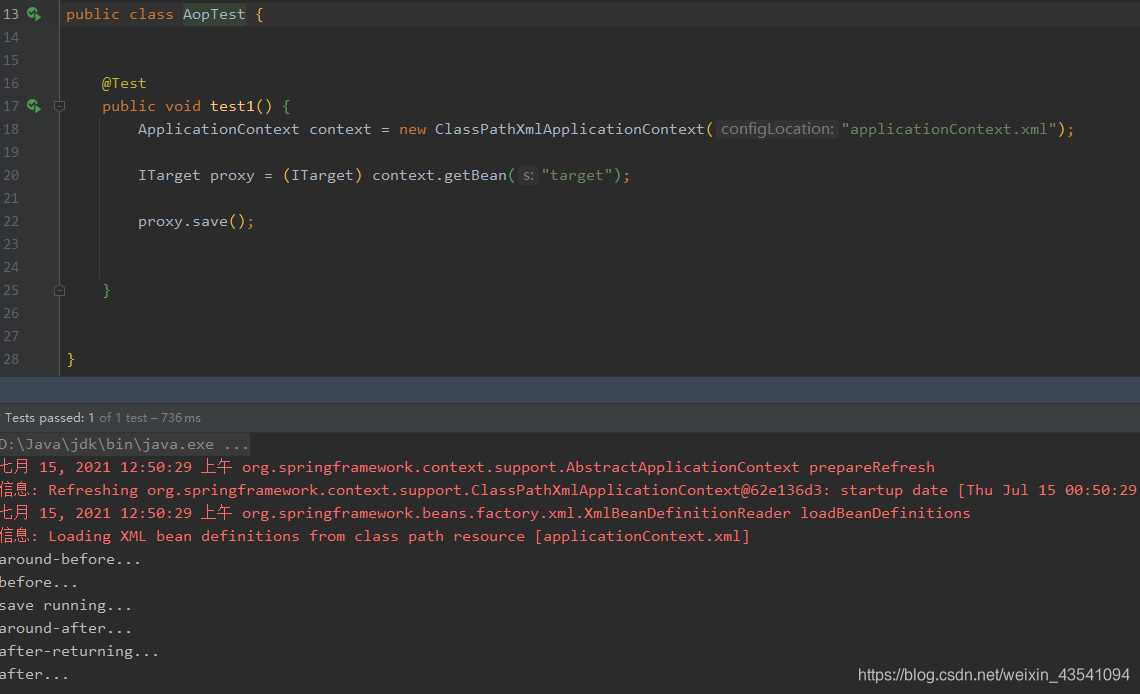Click the method name test1

pyautogui.click(x=232, y=106)
